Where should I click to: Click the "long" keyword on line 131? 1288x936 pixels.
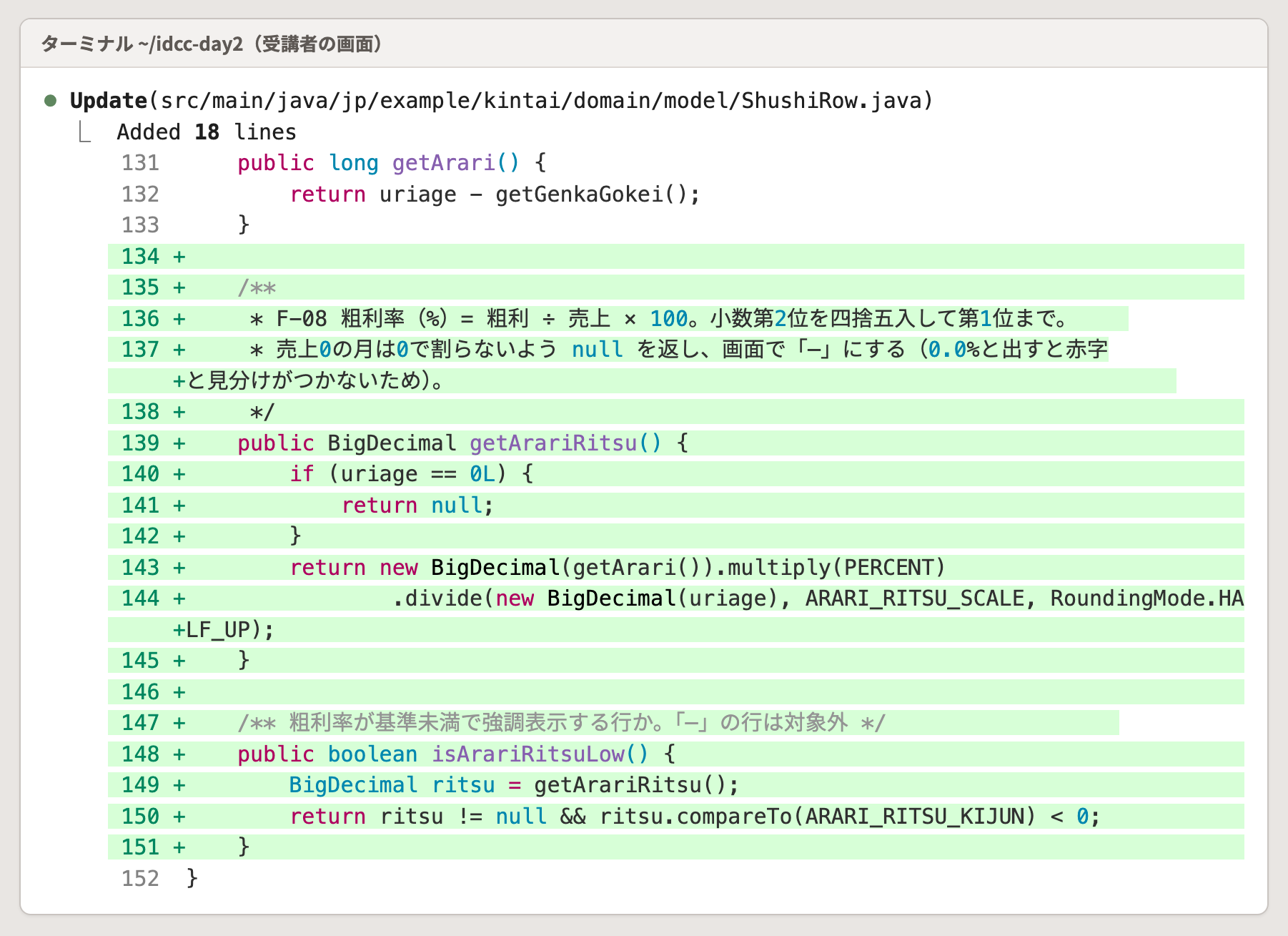tap(354, 163)
